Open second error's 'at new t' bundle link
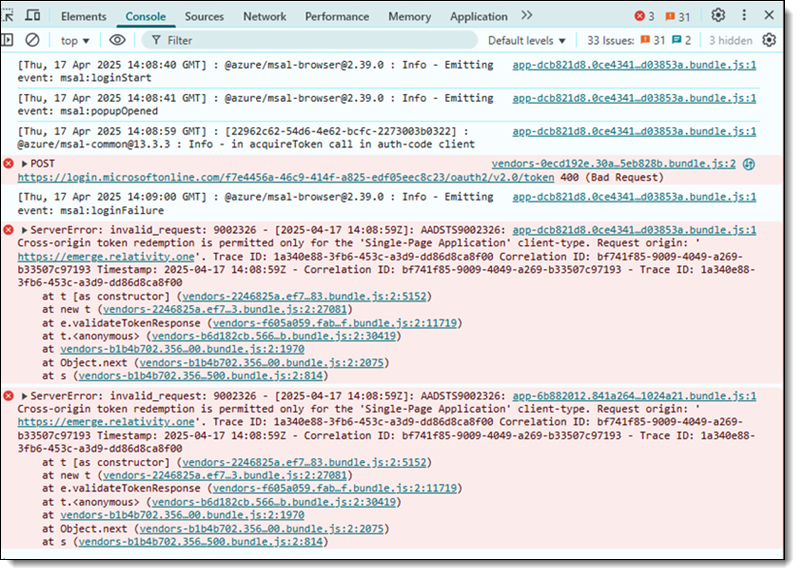Viewport: 800px width, 575px height. [225, 475]
